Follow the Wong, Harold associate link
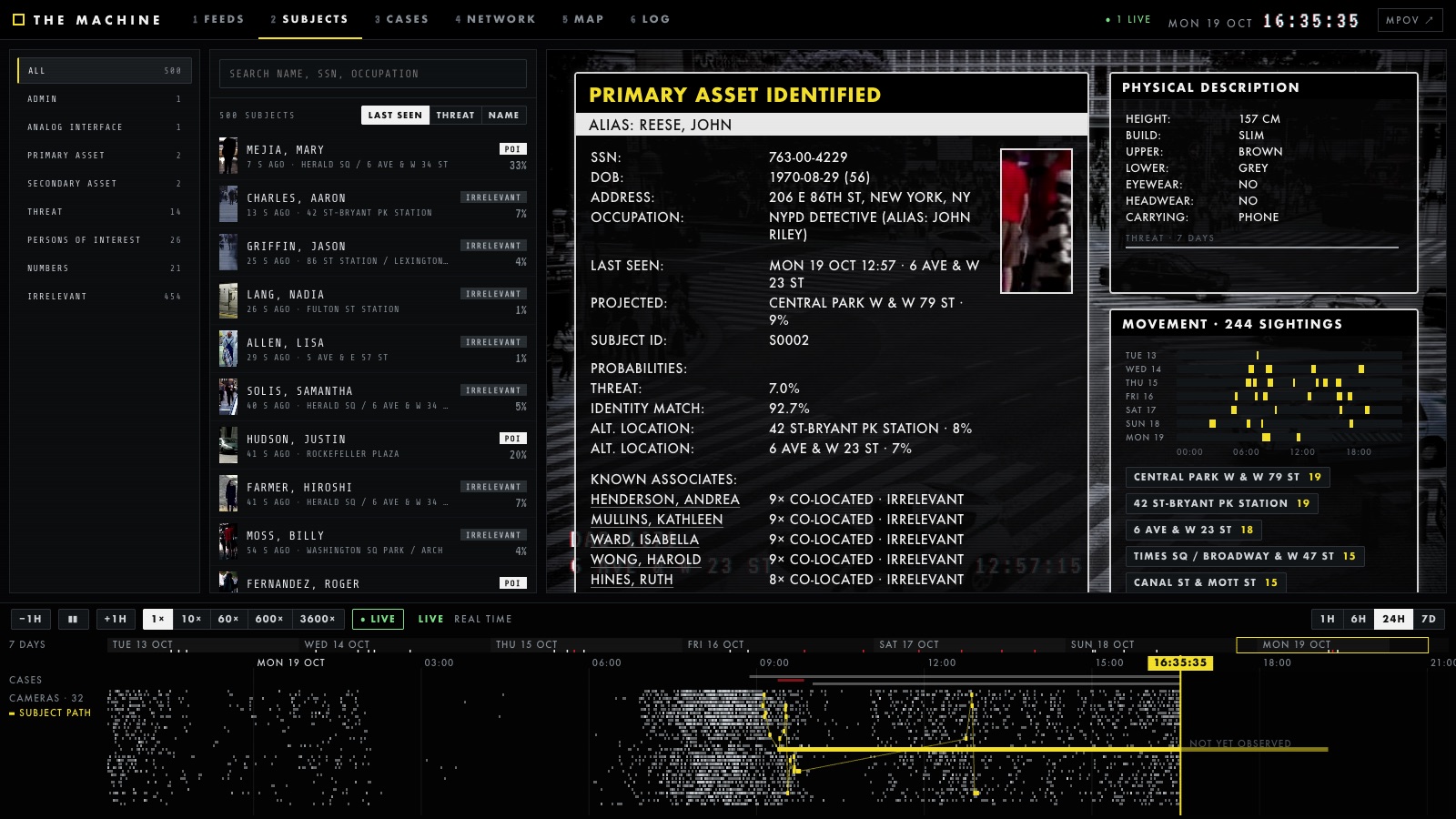 tap(645, 560)
